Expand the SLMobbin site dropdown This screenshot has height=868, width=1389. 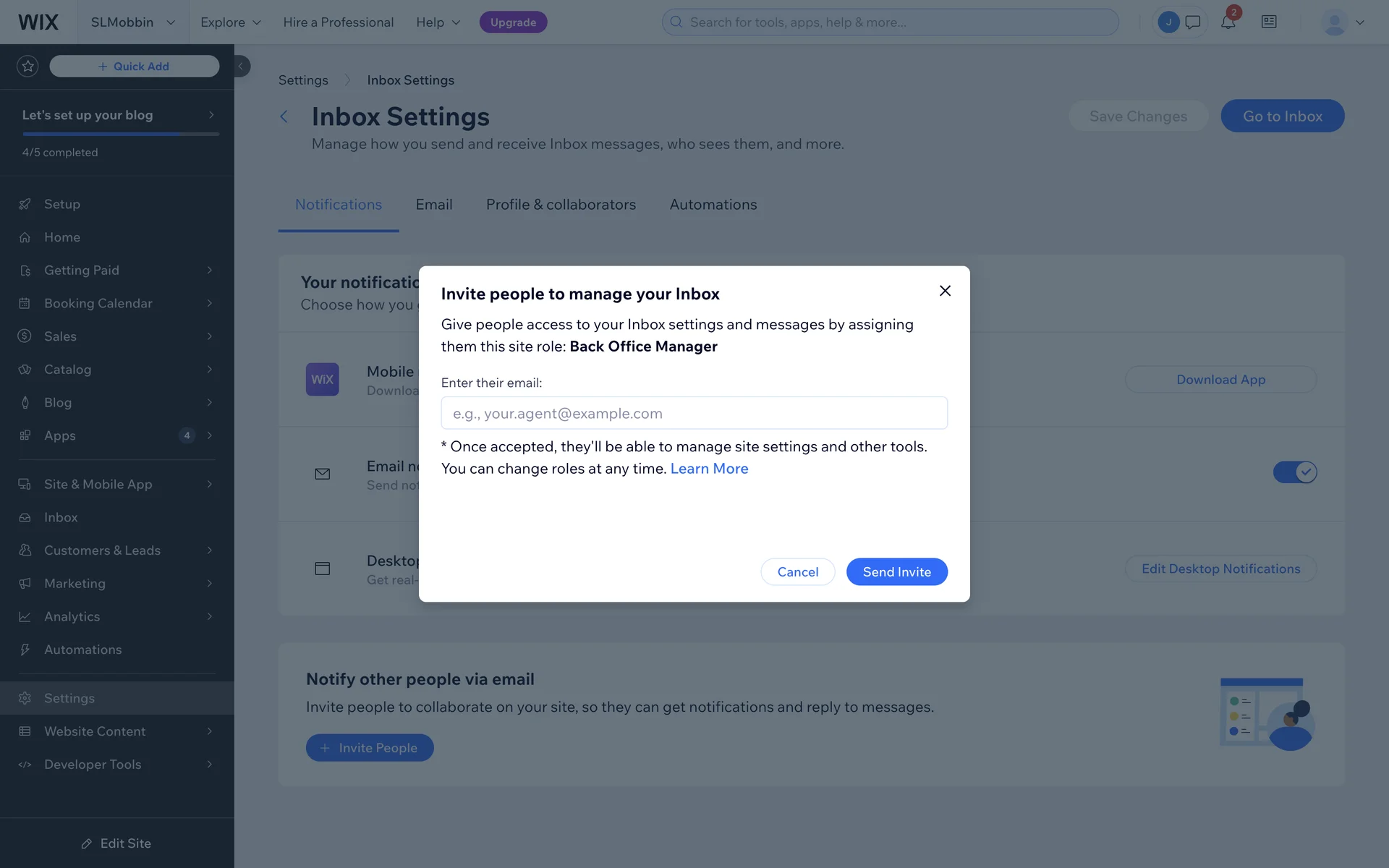point(133,22)
